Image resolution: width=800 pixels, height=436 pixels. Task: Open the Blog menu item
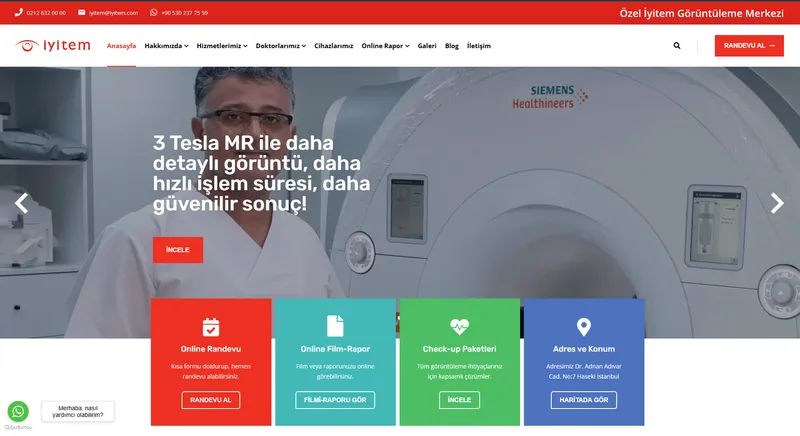[x=452, y=46]
